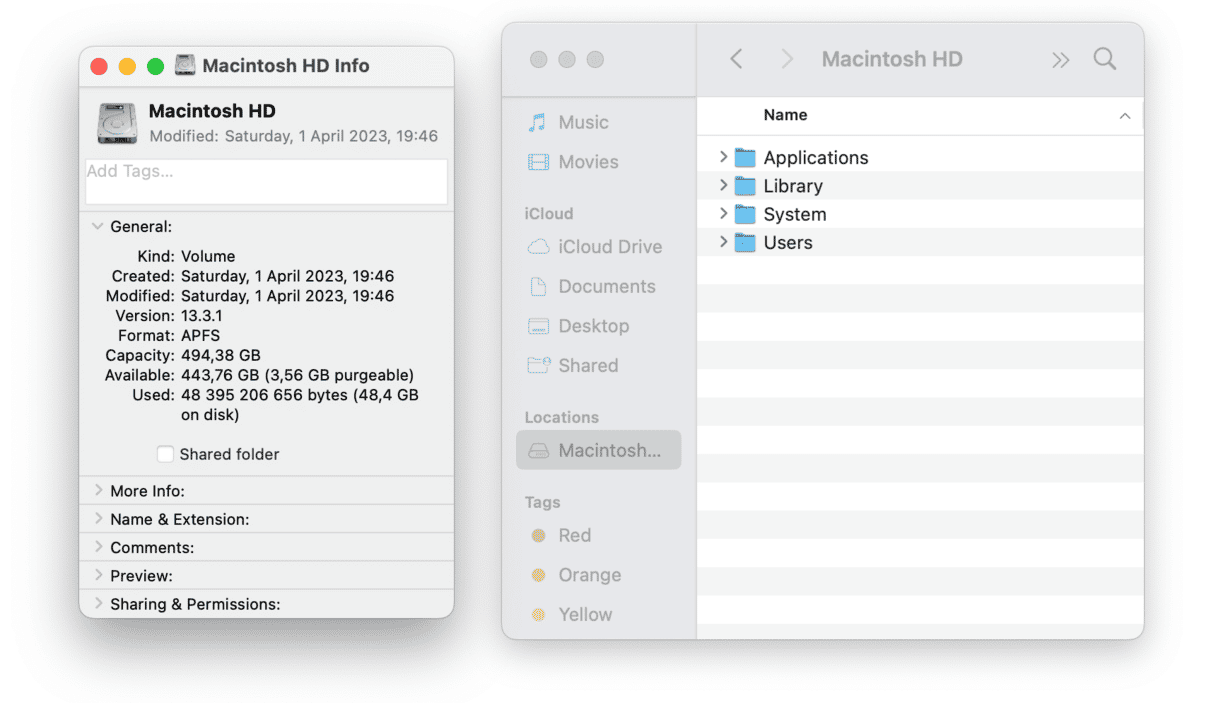
Task: Expand the More Info section
Action: pyautogui.click(x=98, y=491)
